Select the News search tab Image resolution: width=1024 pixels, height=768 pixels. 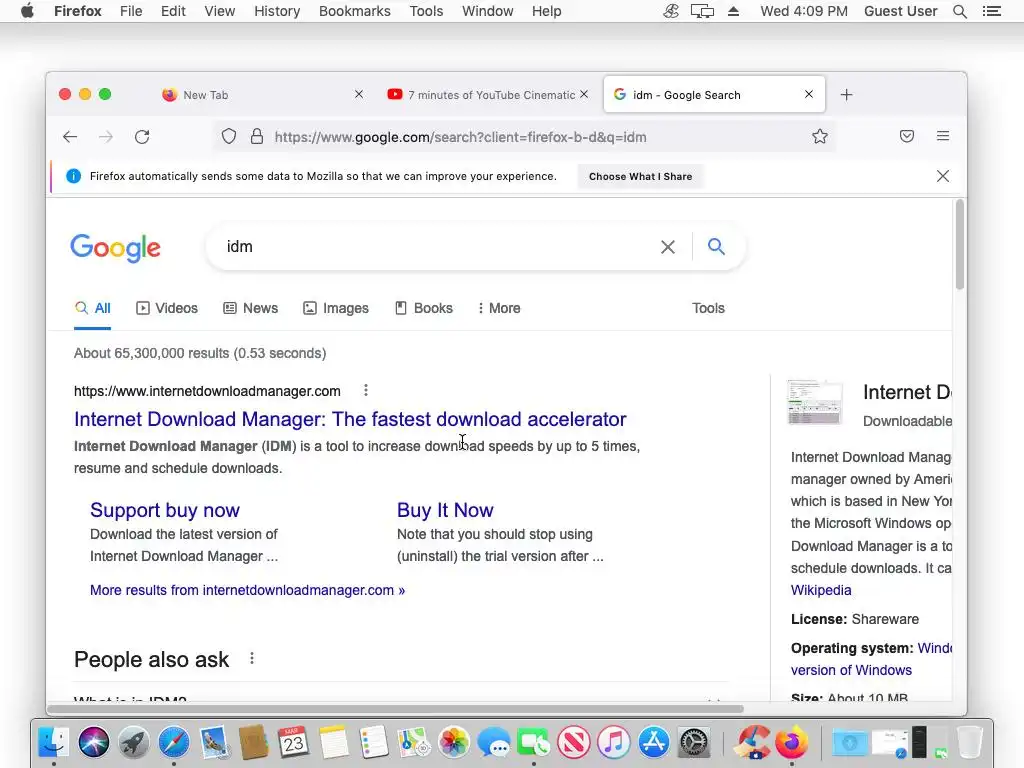click(251, 308)
